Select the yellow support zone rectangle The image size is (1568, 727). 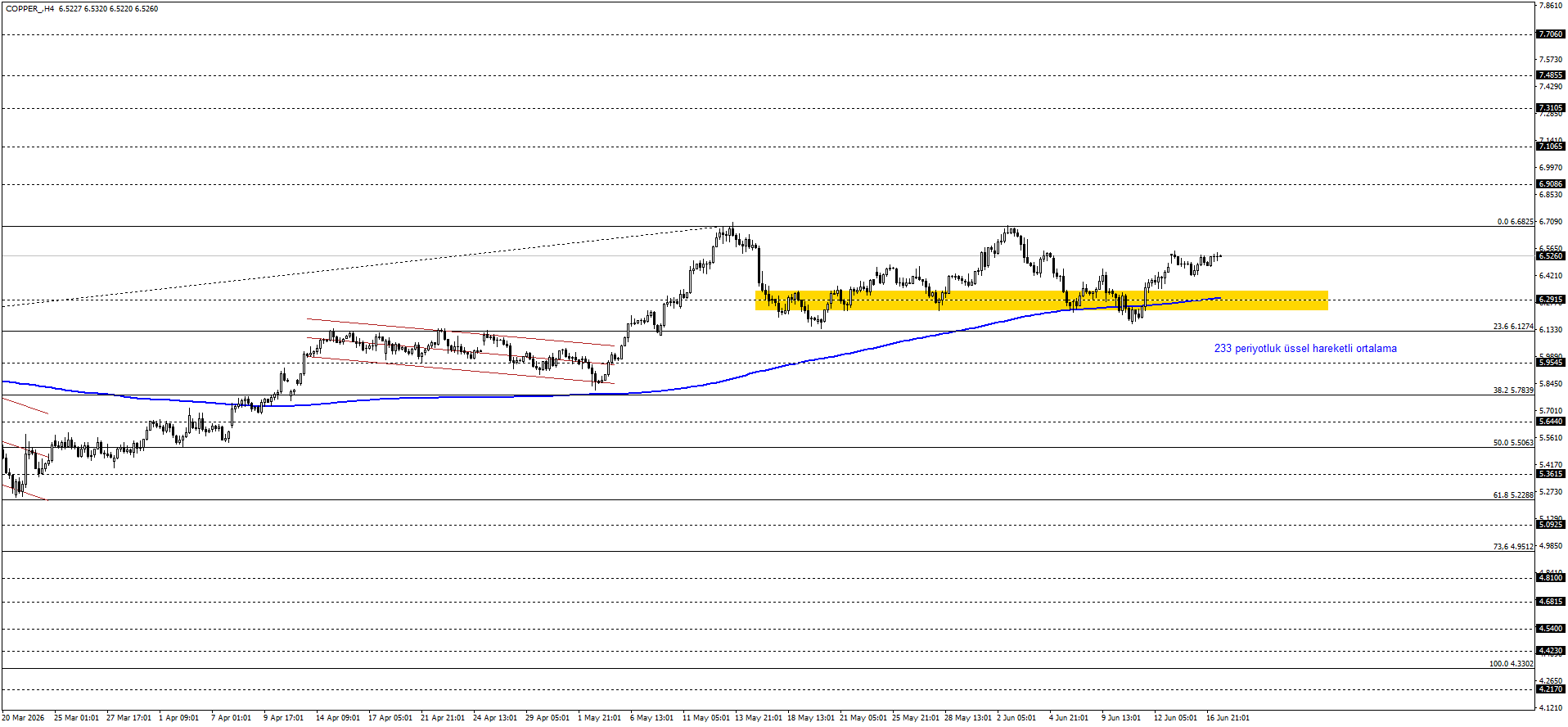click(1041, 300)
